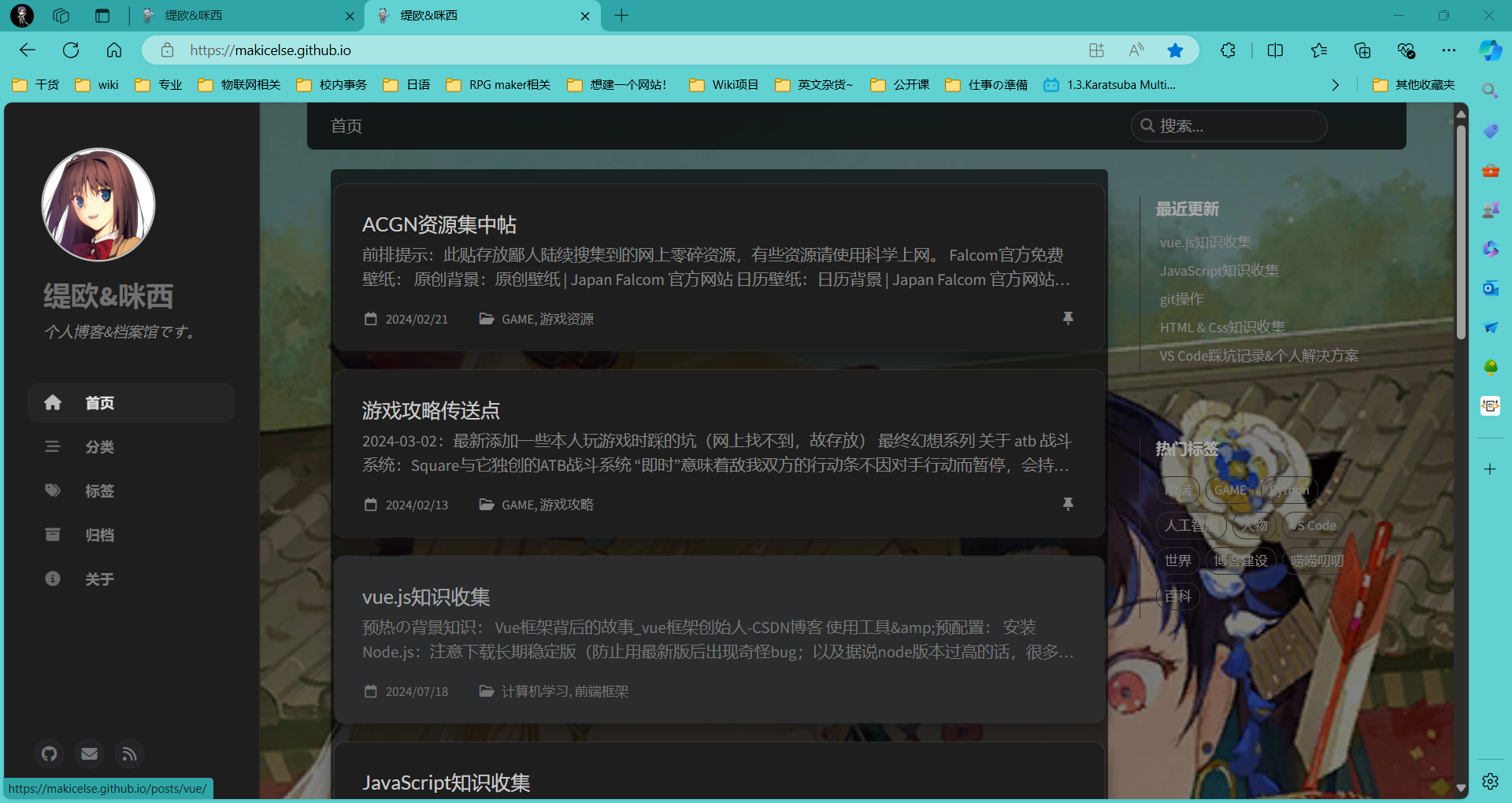Open 1.3.Karatsuba Multi... bookmark
Image resolution: width=1512 pixels, height=803 pixels.
click(x=1109, y=85)
